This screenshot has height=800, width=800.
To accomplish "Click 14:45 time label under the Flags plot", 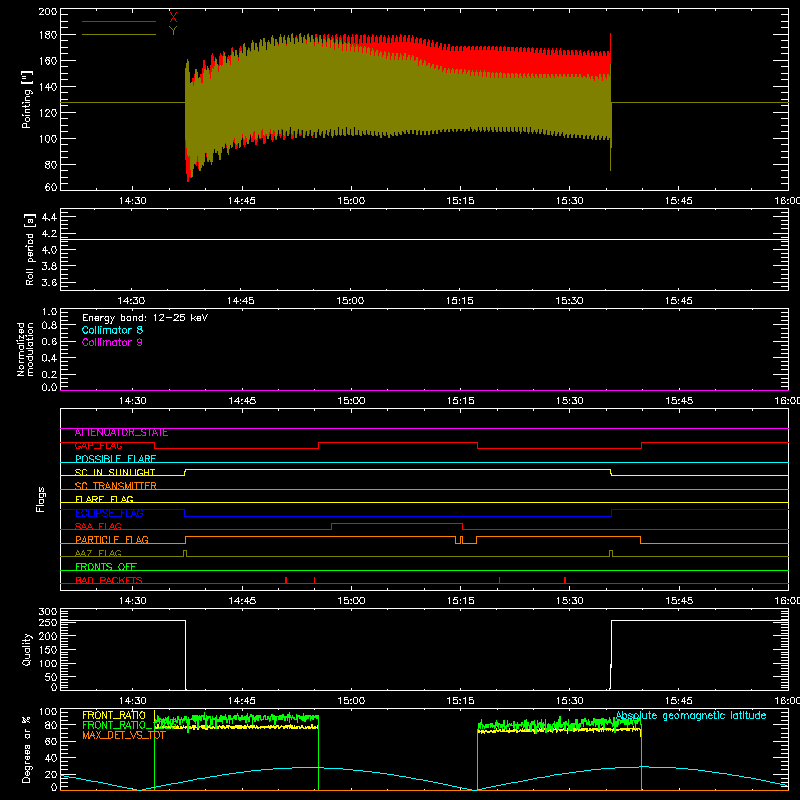I will (242, 601).
